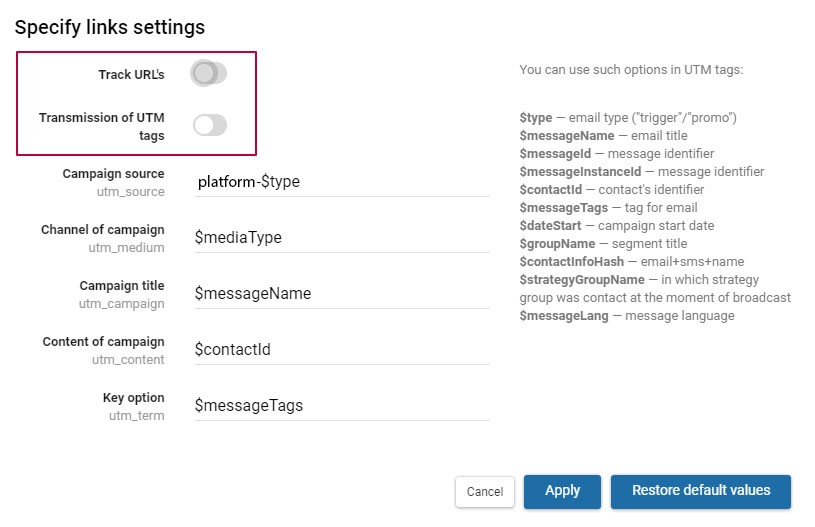This screenshot has width=815, height=527.
Task: Click the $contactInfoHash help entry
Action: [x=632, y=262]
